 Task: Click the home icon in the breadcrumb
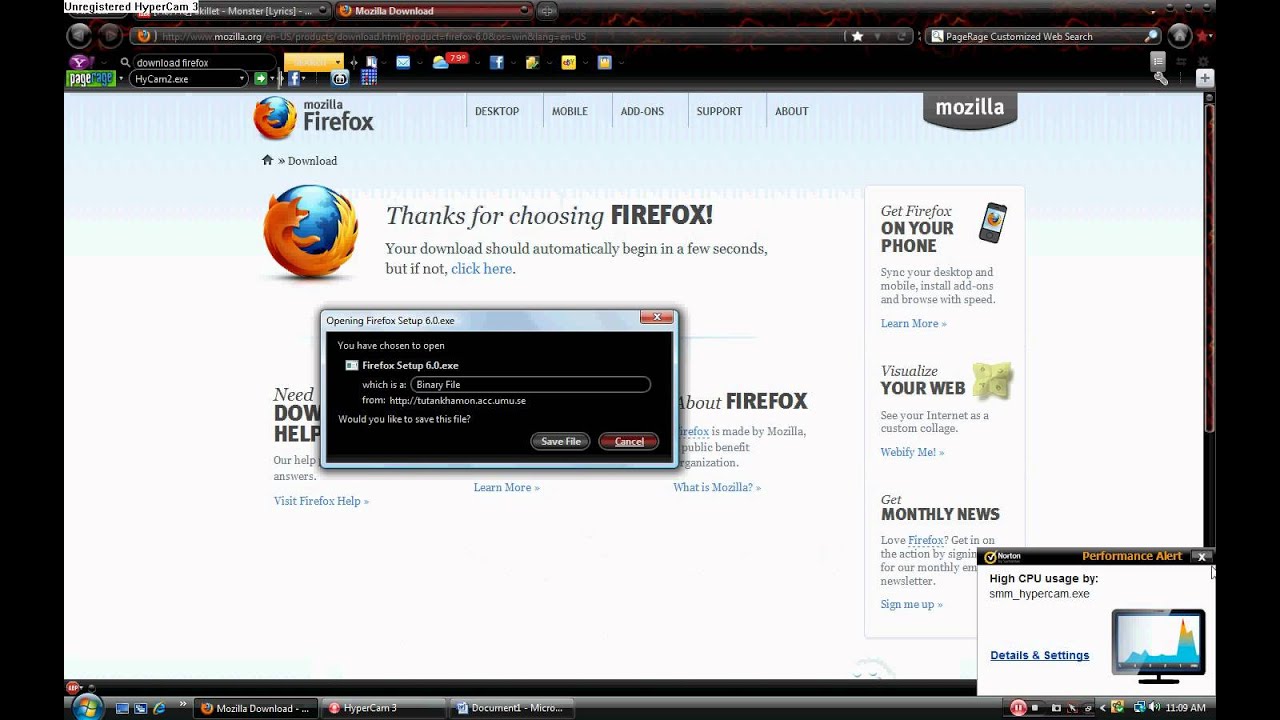coord(267,160)
